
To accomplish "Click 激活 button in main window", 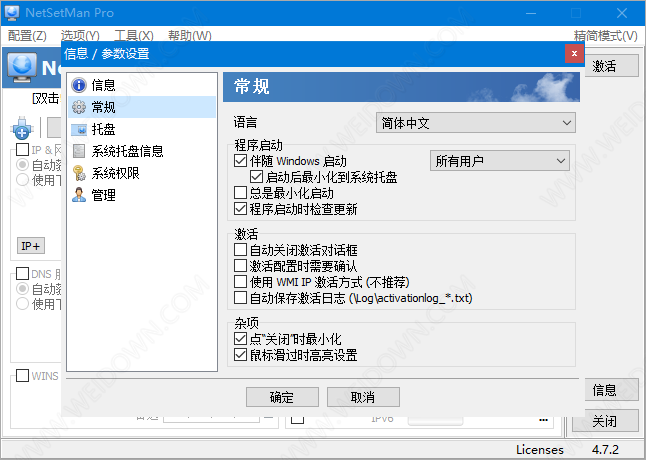I will (x=611, y=66).
